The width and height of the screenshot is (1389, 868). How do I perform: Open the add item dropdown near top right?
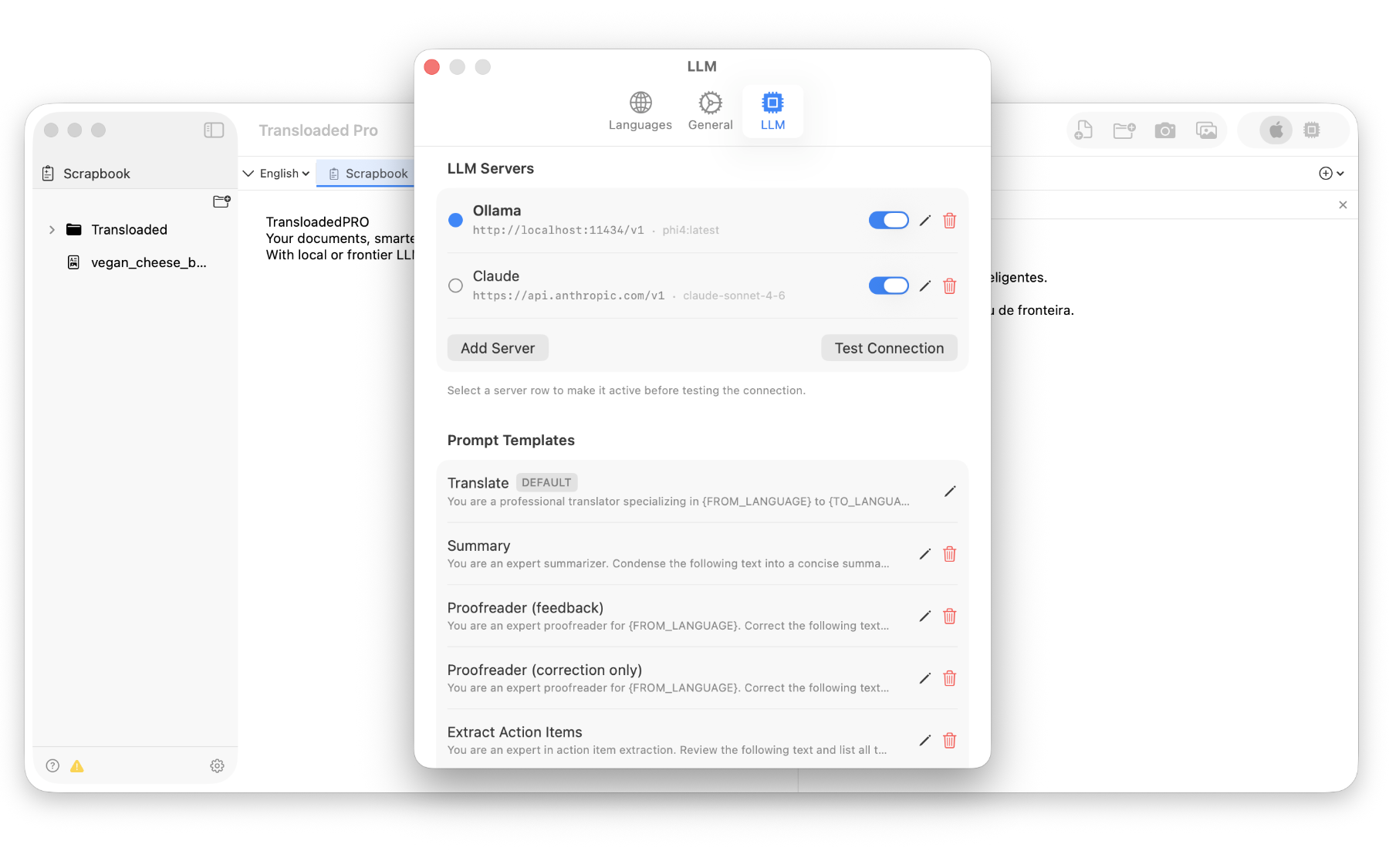(1330, 173)
